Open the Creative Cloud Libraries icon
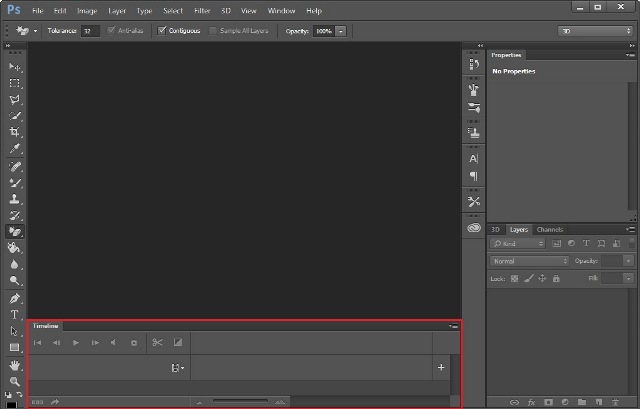640x409 pixels. click(474, 228)
